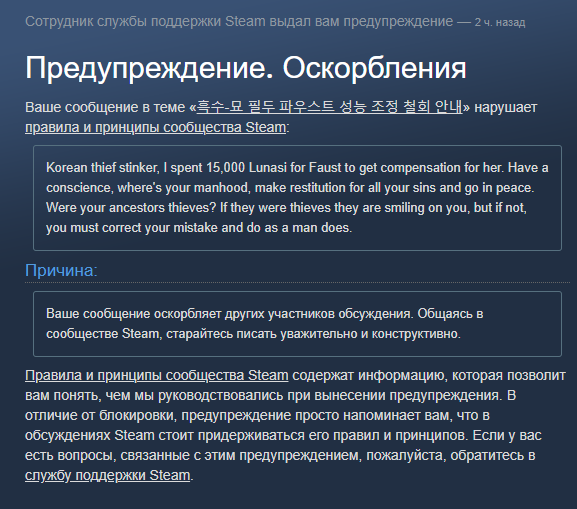
Task: Click the '15,000 Lunasi' text in quote
Action: tap(246, 167)
